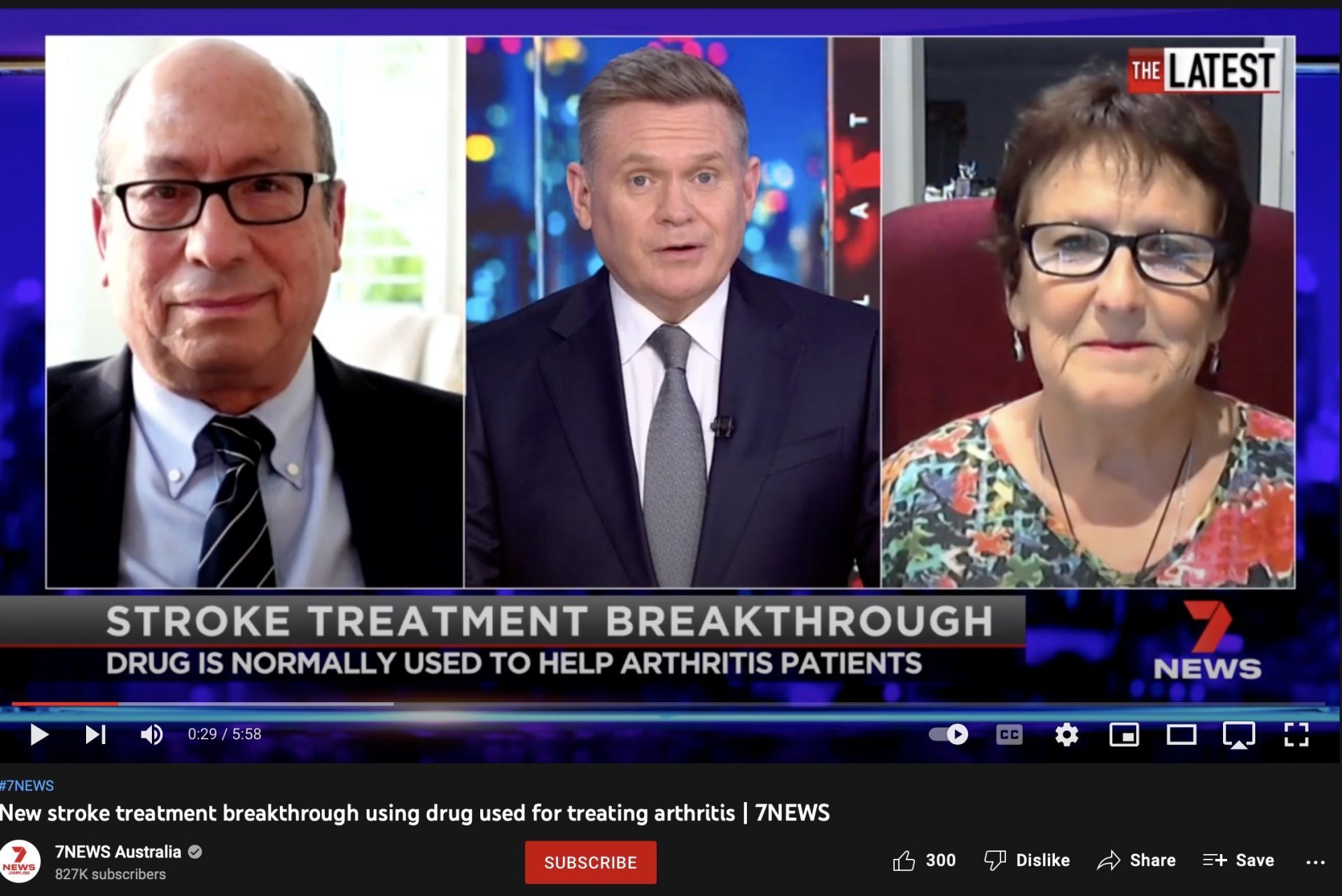
Task: Subscribe to 7NEWS Australia
Action: point(590,862)
